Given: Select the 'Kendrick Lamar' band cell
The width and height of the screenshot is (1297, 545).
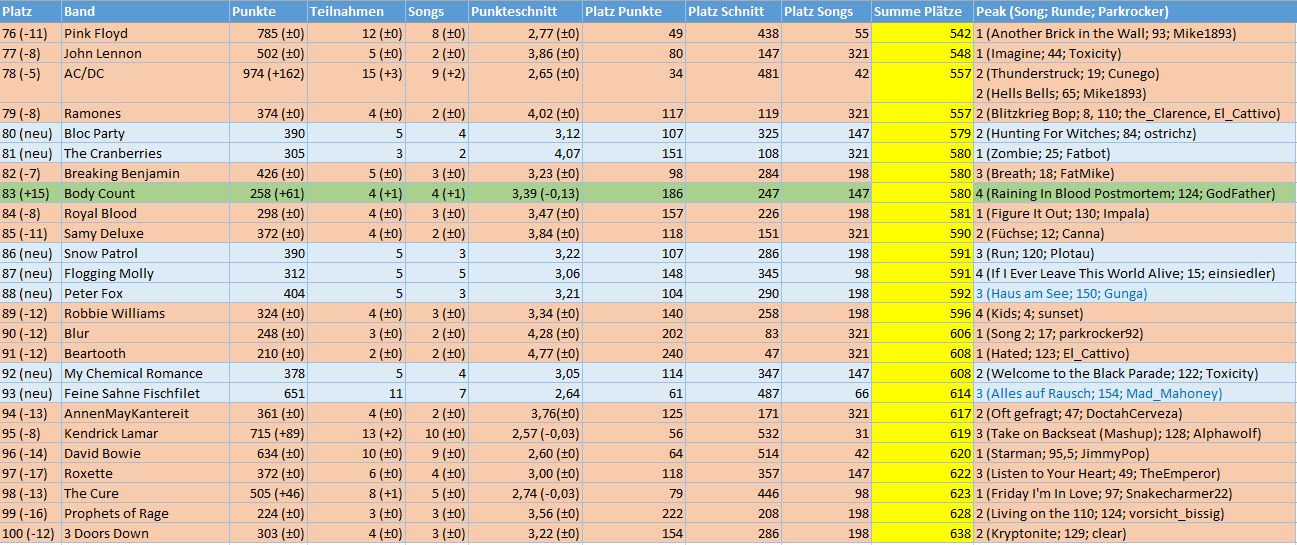Looking at the screenshot, I should click(x=144, y=433).
